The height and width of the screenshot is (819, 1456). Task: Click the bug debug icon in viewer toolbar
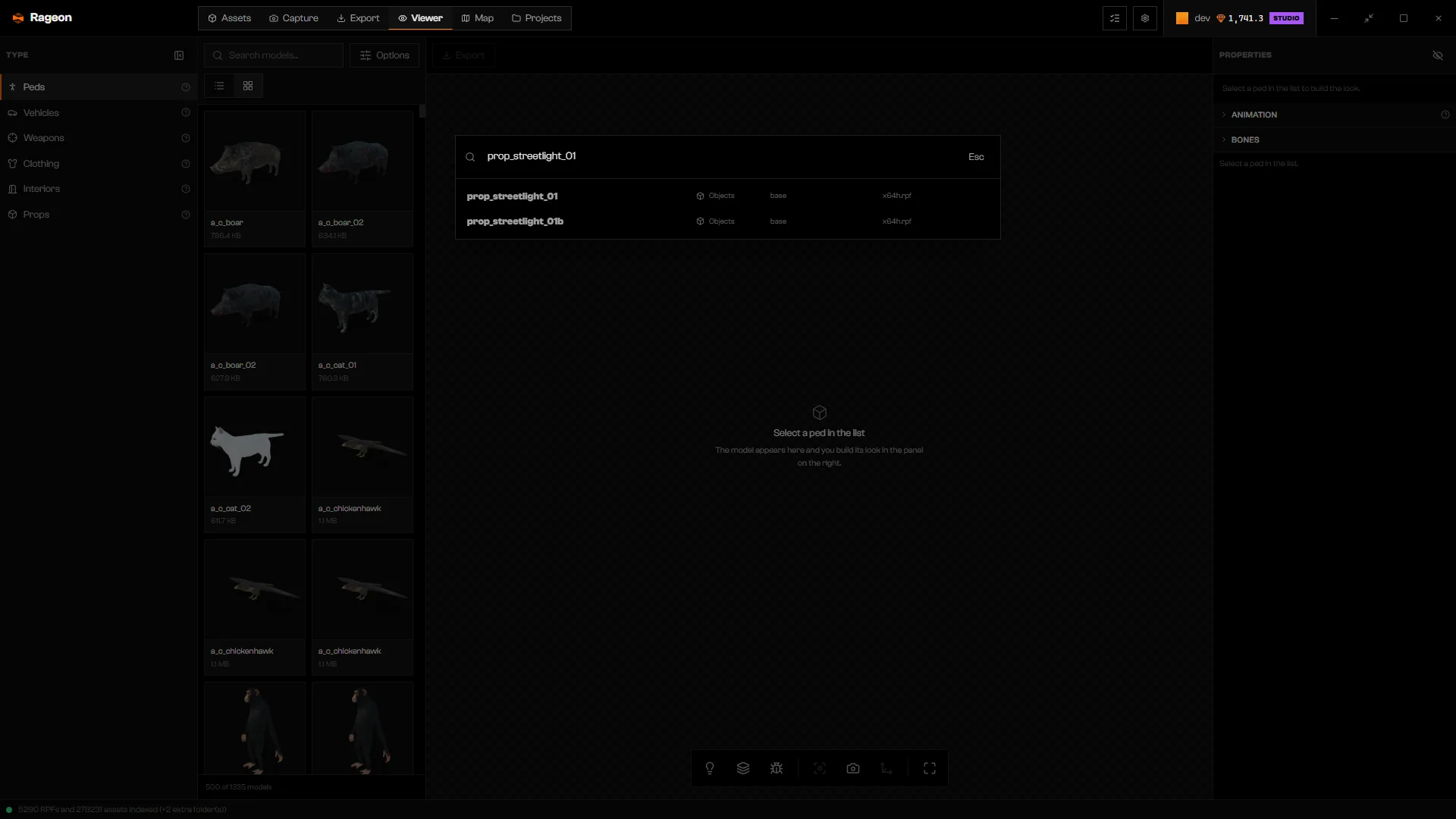click(777, 768)
